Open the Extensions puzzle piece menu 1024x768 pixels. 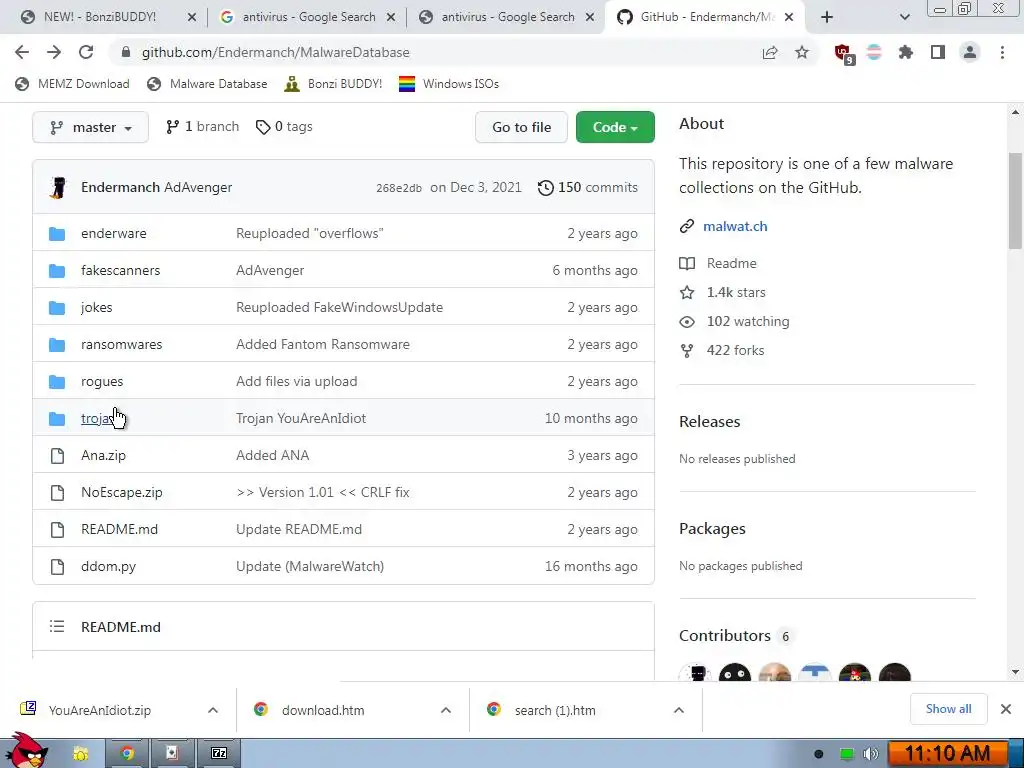(906, 52)
